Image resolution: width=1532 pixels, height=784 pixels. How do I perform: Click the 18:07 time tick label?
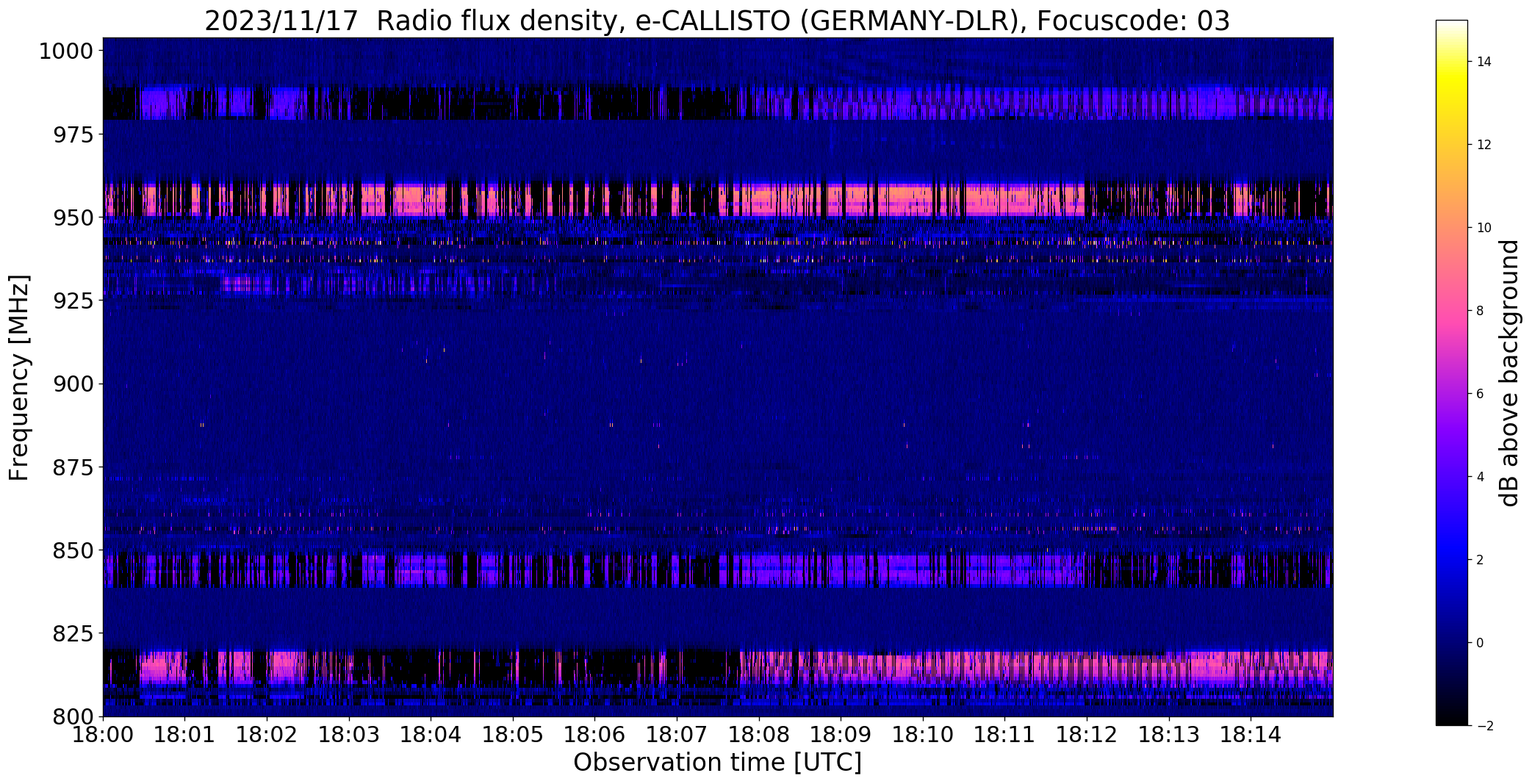(x=677, y=735)
